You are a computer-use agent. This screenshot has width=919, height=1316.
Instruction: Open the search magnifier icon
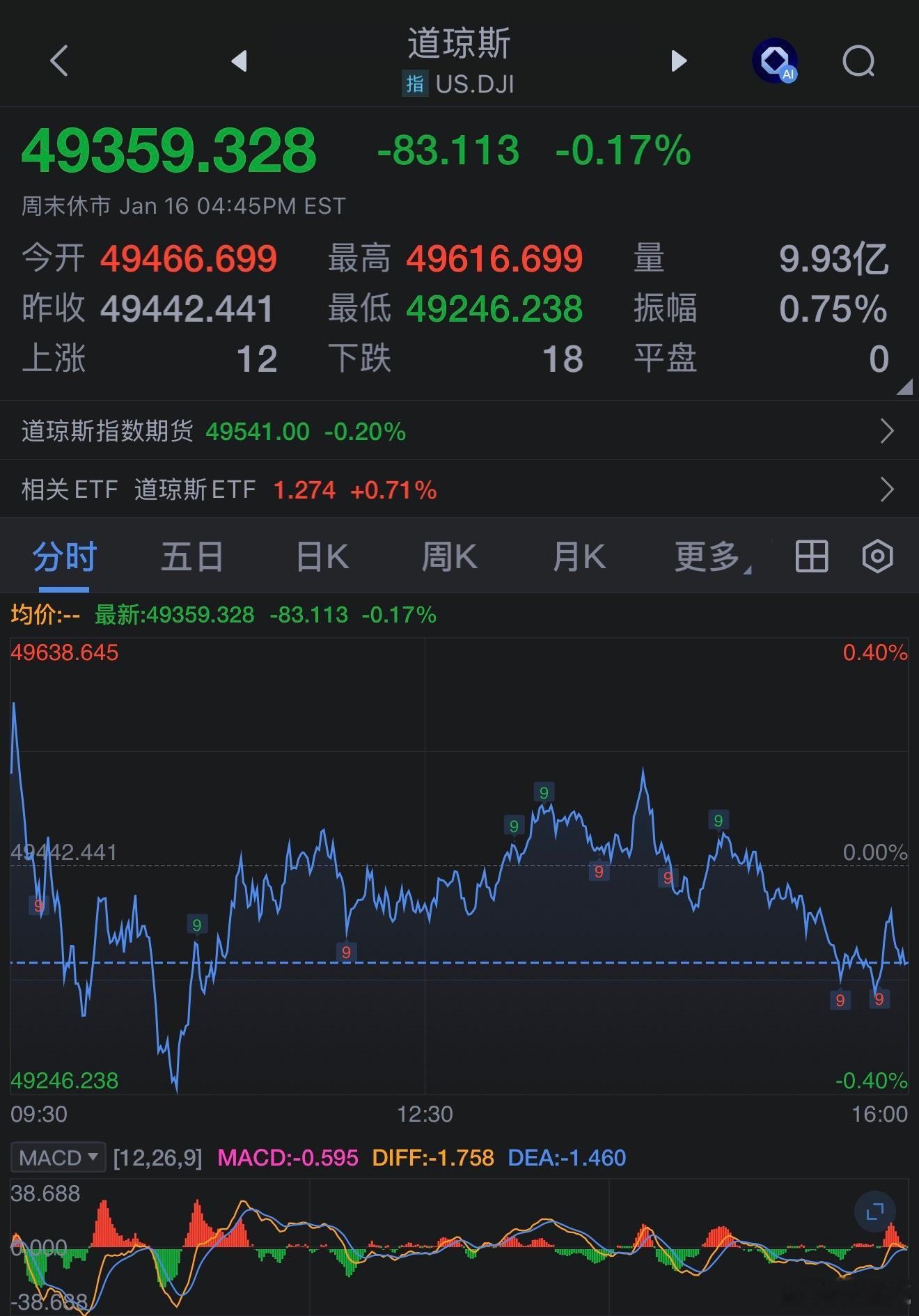(x=858, y=61)
